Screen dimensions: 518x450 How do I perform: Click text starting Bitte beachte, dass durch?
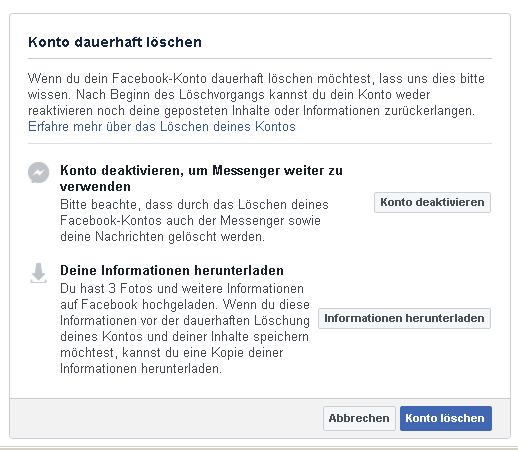(194, 221)
